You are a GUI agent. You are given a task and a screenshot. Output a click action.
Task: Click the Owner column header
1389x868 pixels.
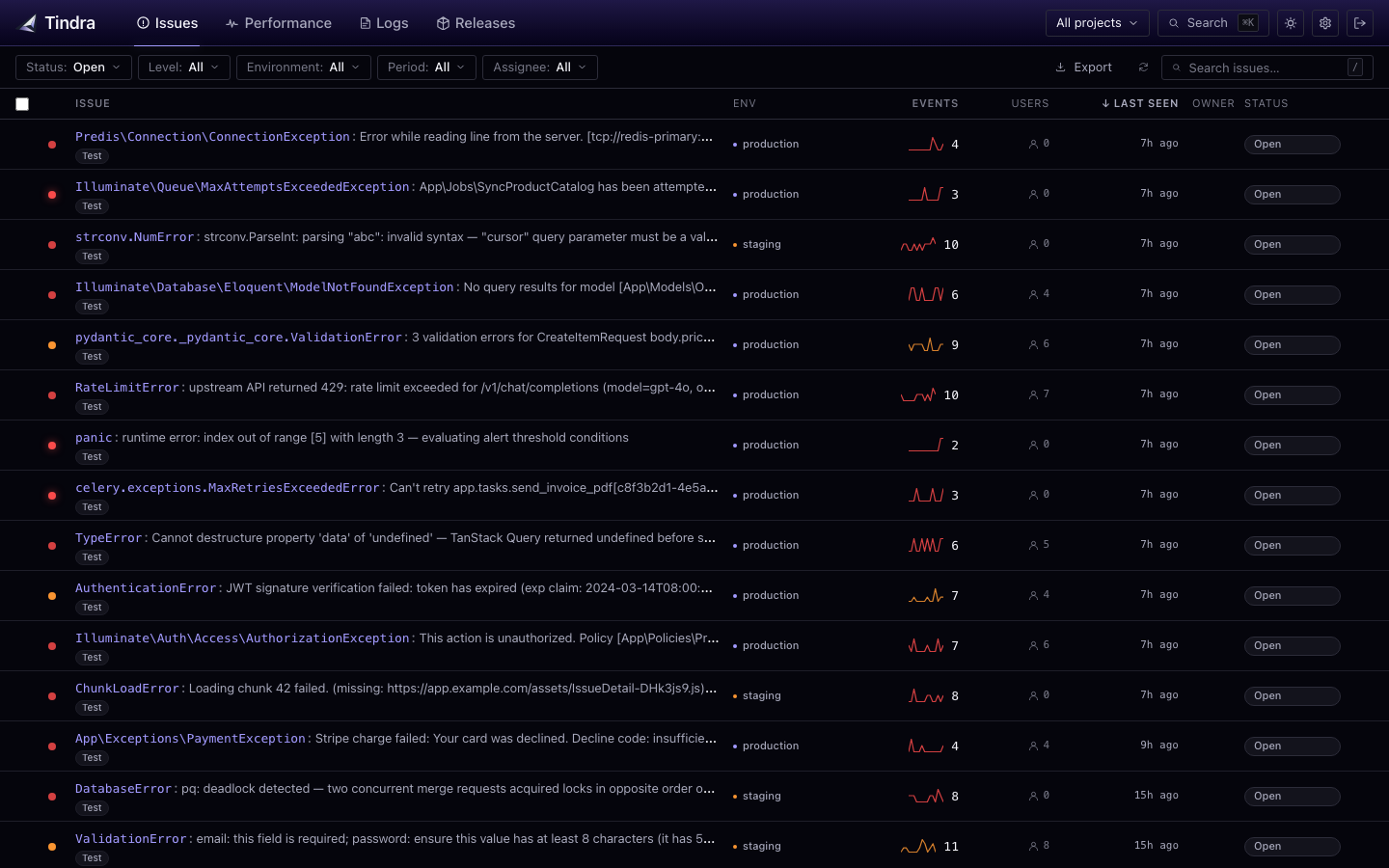[1212, 103]
